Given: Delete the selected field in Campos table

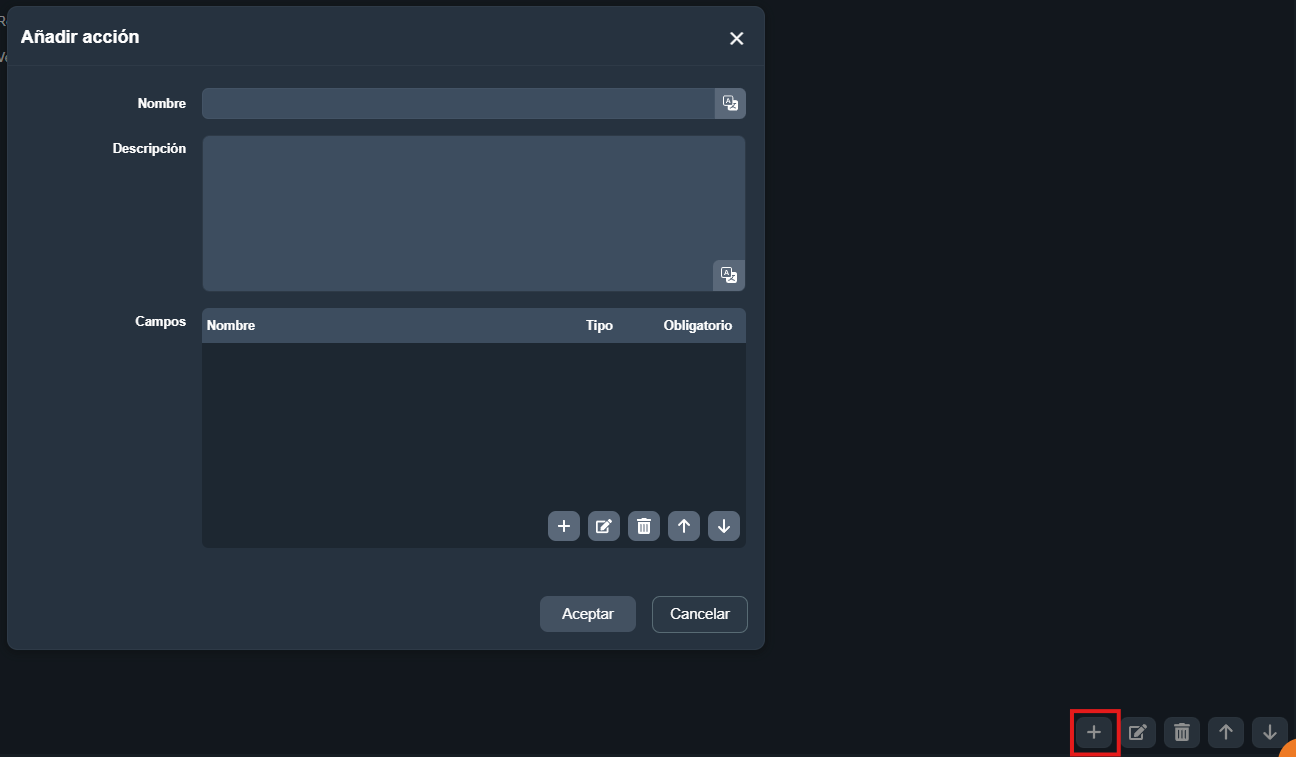Looking at the screenshot, I should tap(644, 526).
